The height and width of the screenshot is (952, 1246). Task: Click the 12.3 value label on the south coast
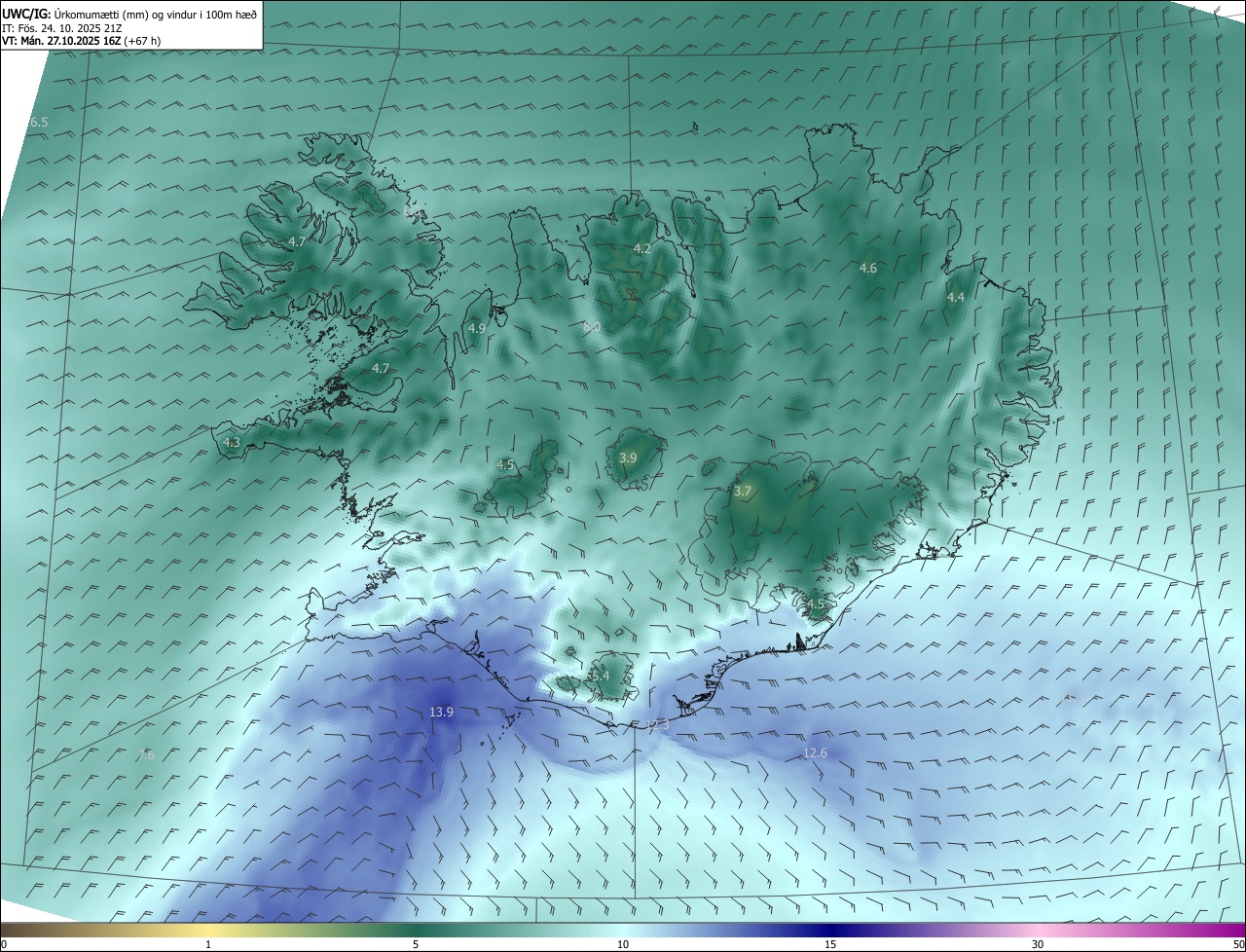pos(657,725)
